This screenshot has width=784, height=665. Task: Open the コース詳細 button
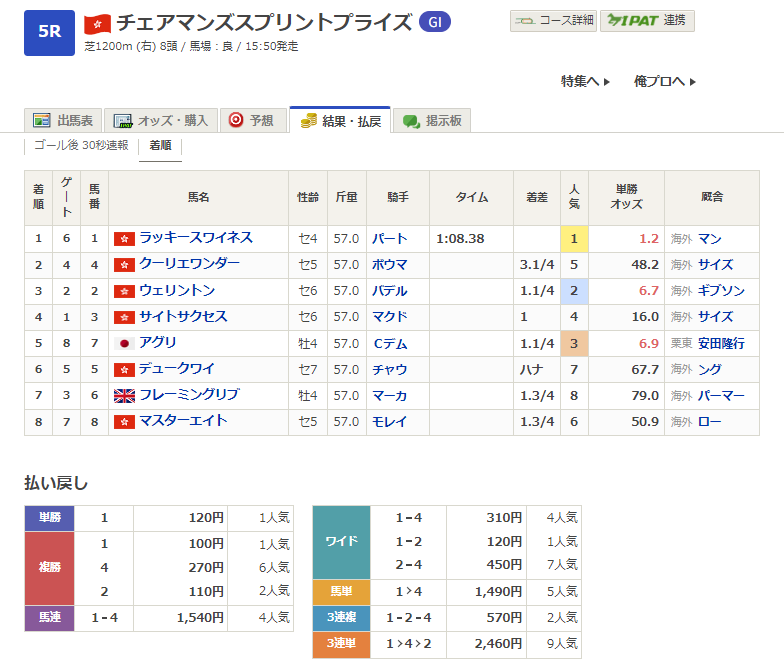tap(553, 21)
